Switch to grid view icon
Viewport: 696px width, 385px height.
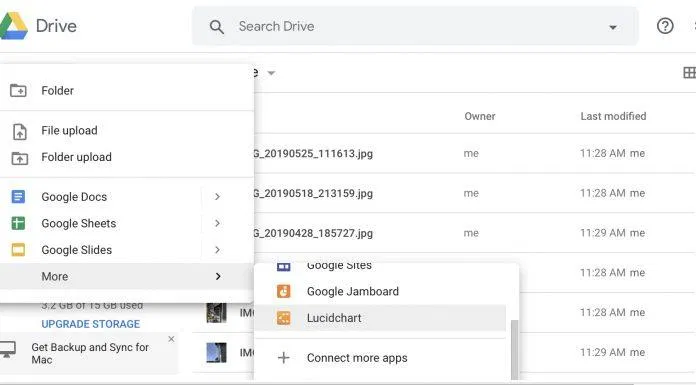point(689,72)
